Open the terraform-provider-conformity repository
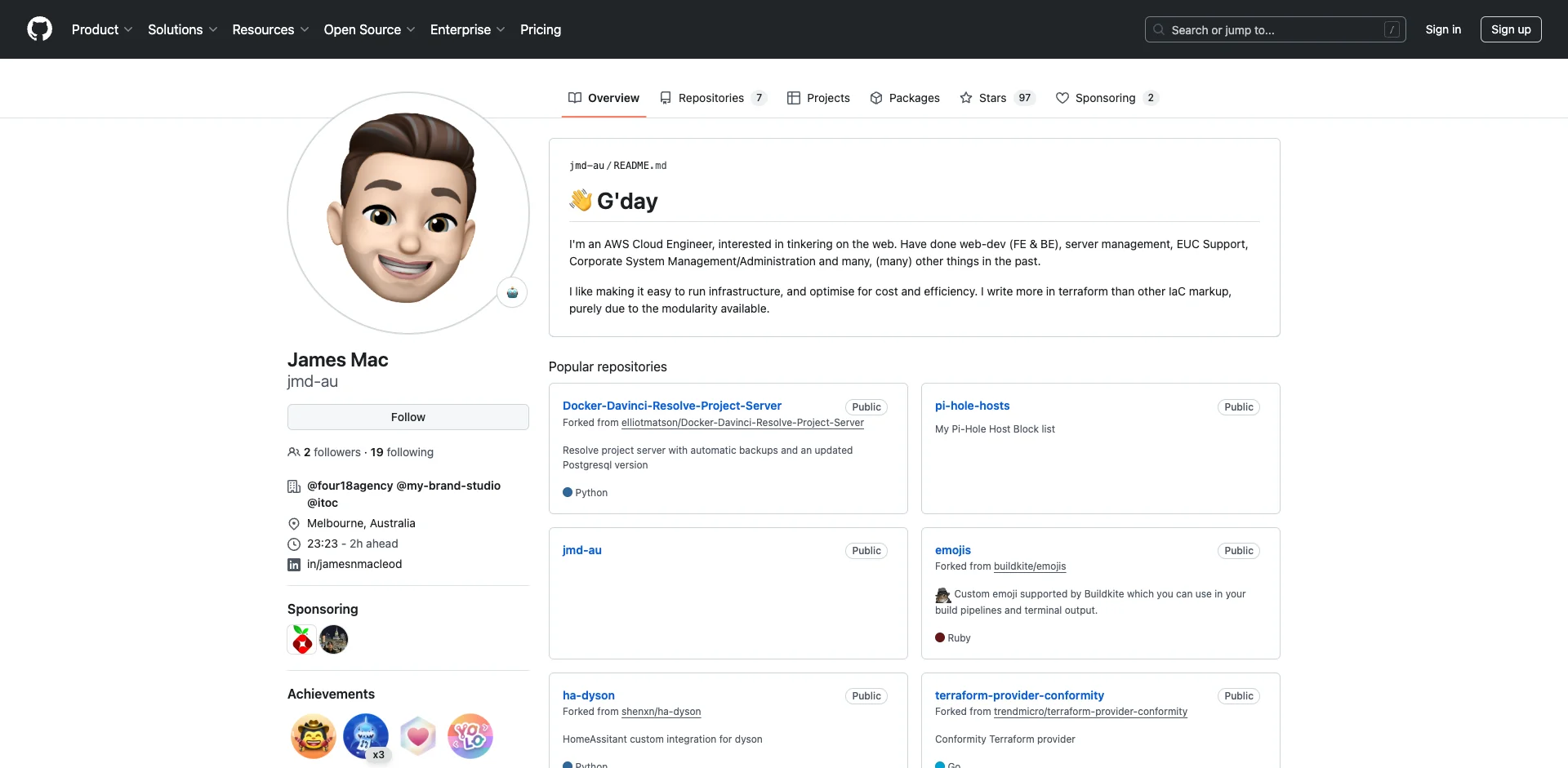This screenshot has height=768, width=1568. click(x=1019, y=695)
